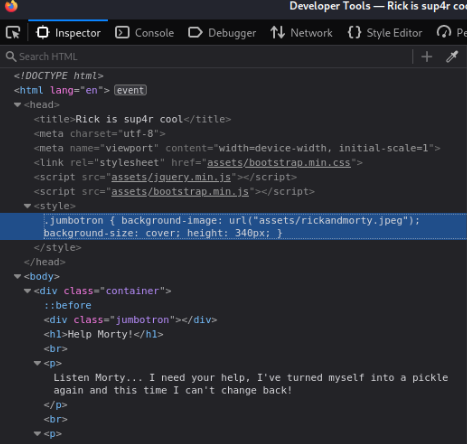
Task: Collapse the last p element arrow
Action: click(37, 434)
